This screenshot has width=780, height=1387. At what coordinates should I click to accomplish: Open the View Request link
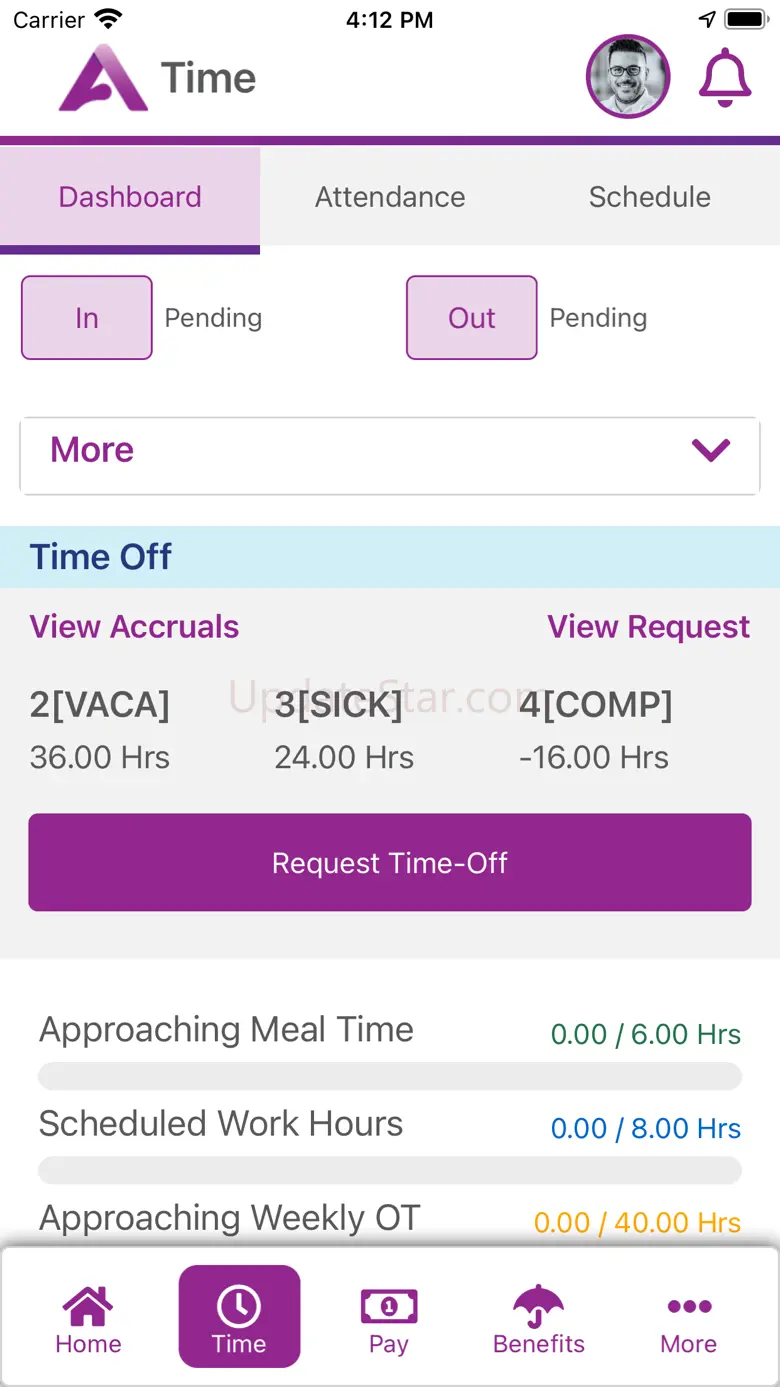(x=648, y=627)
